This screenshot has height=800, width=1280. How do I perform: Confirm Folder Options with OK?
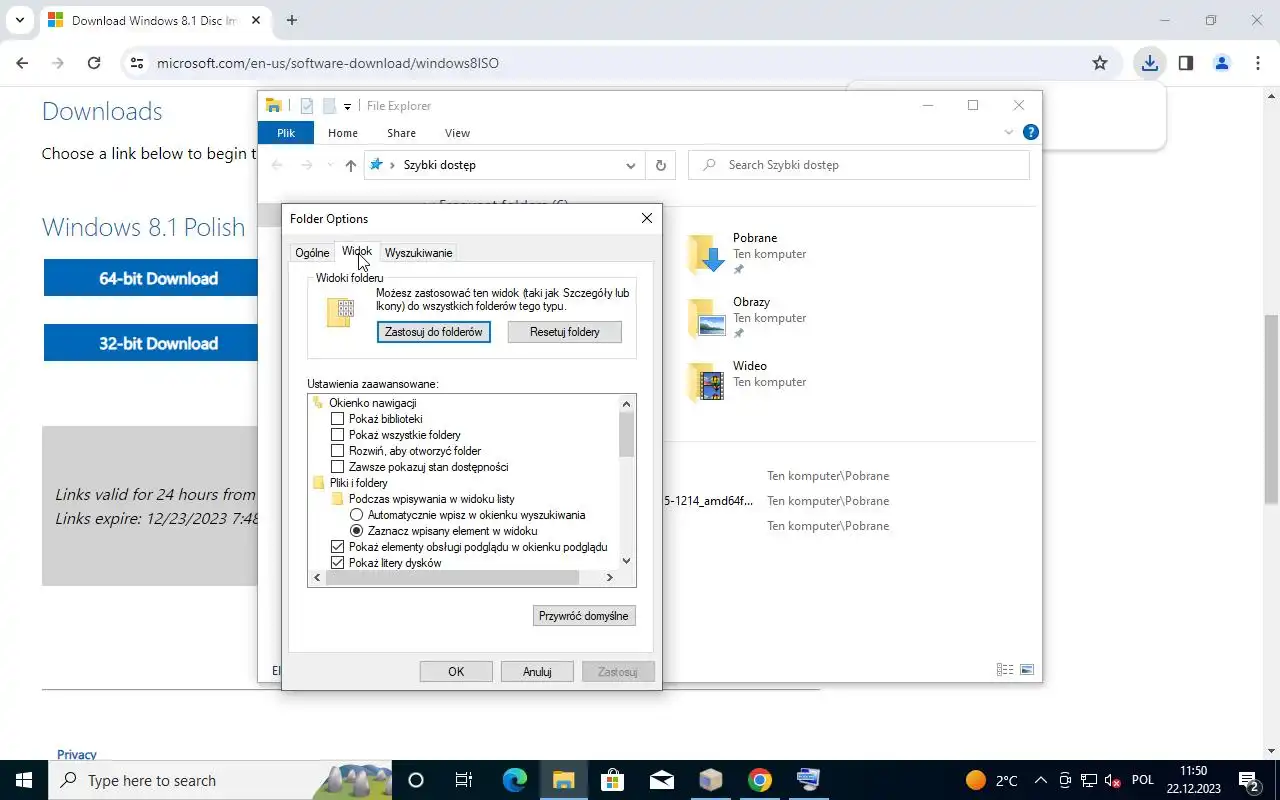(x=456, y=672)
